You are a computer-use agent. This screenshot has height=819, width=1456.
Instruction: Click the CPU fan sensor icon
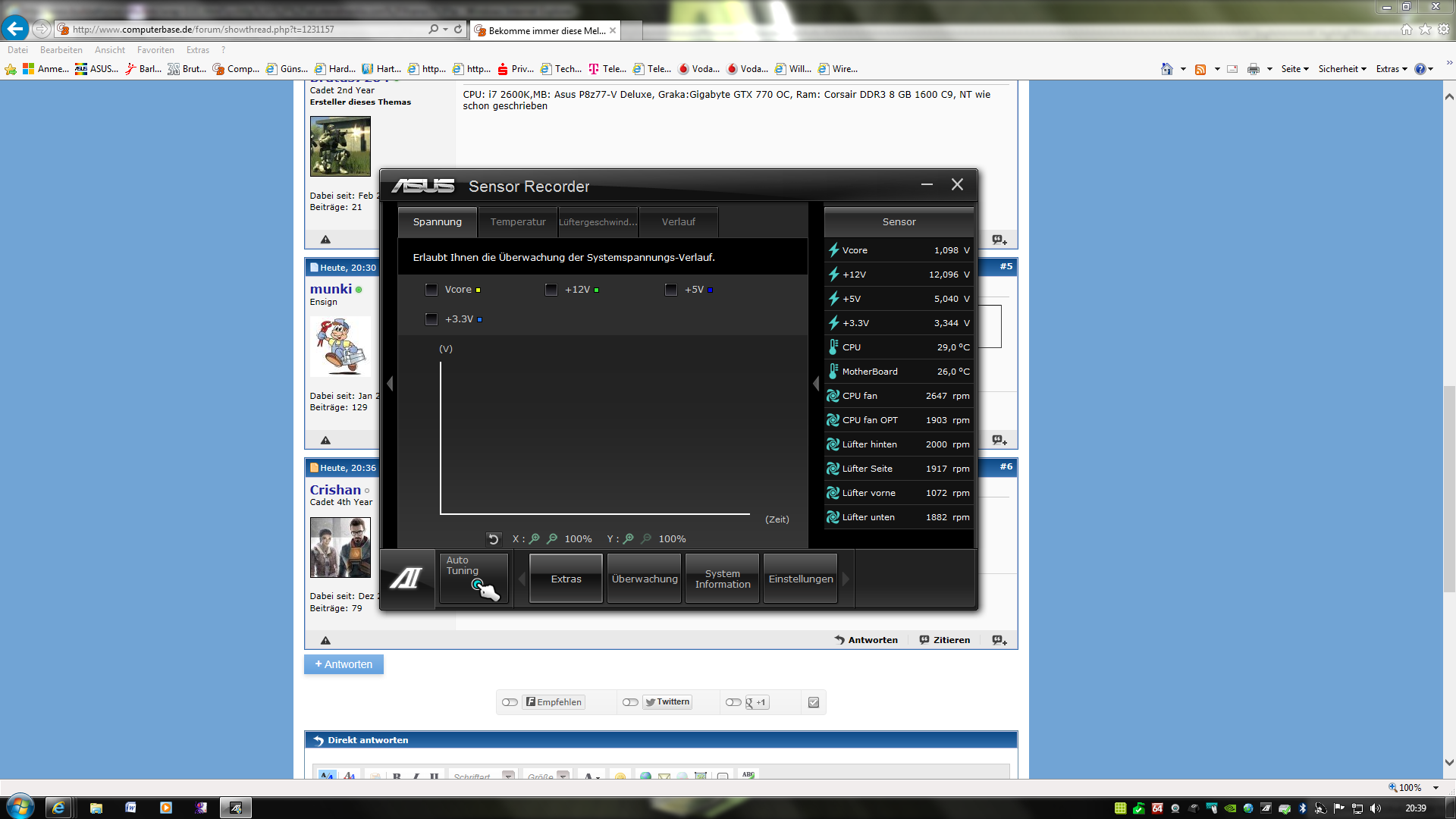(833, 396)
